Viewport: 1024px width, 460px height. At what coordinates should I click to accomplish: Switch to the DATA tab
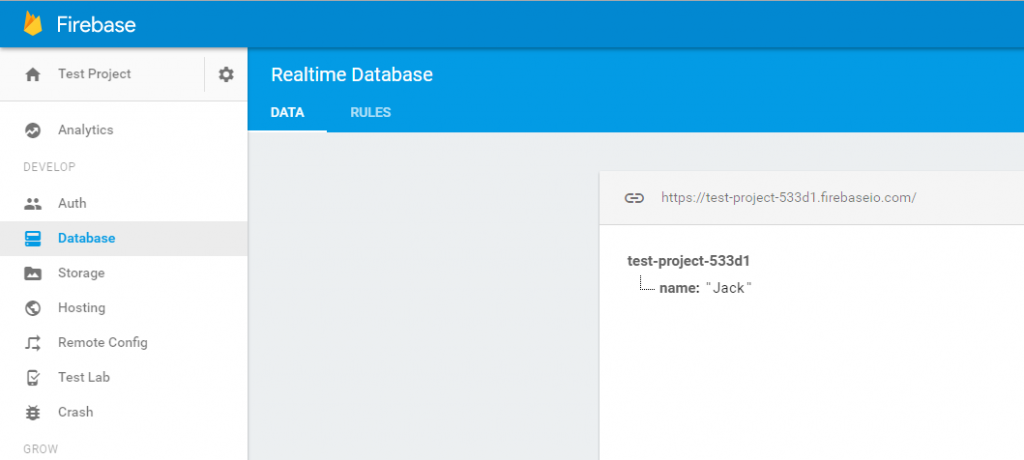point(287,113)
